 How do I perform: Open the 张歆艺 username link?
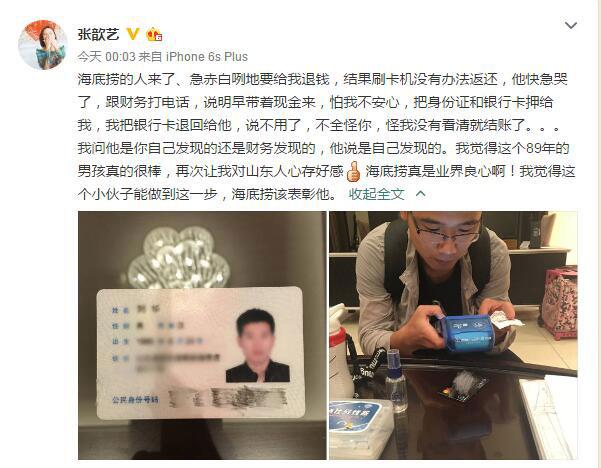(98, 34)
